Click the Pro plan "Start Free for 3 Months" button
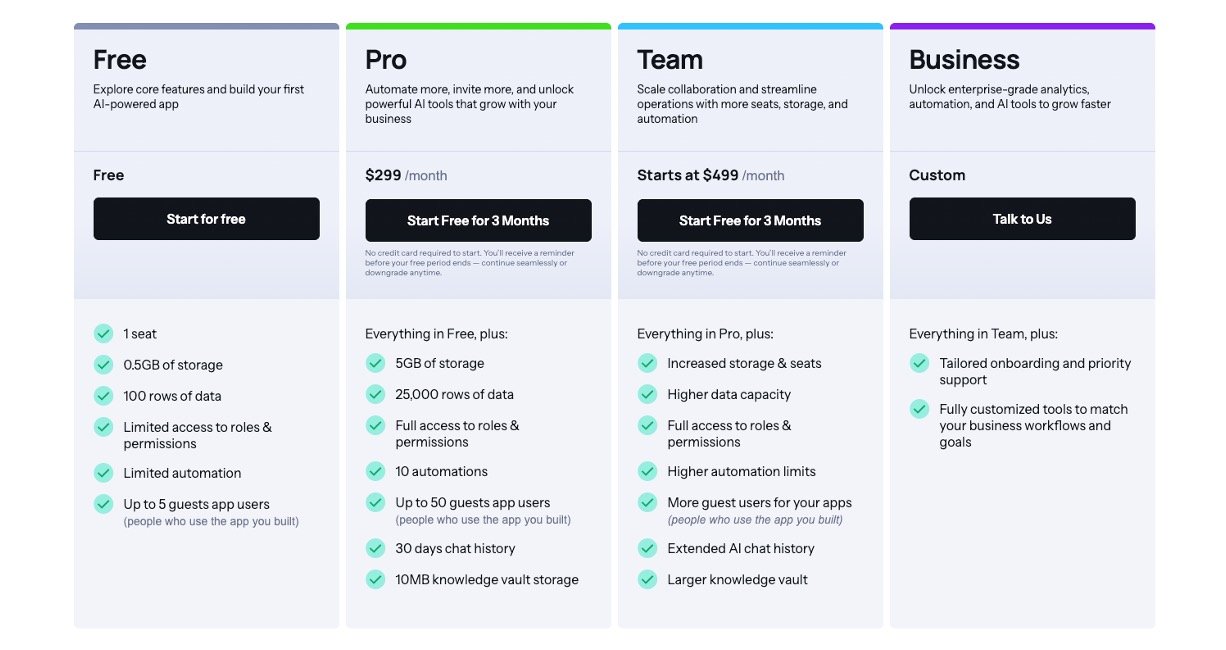The height and width of the screenshot is (650, 1226). 478,220
